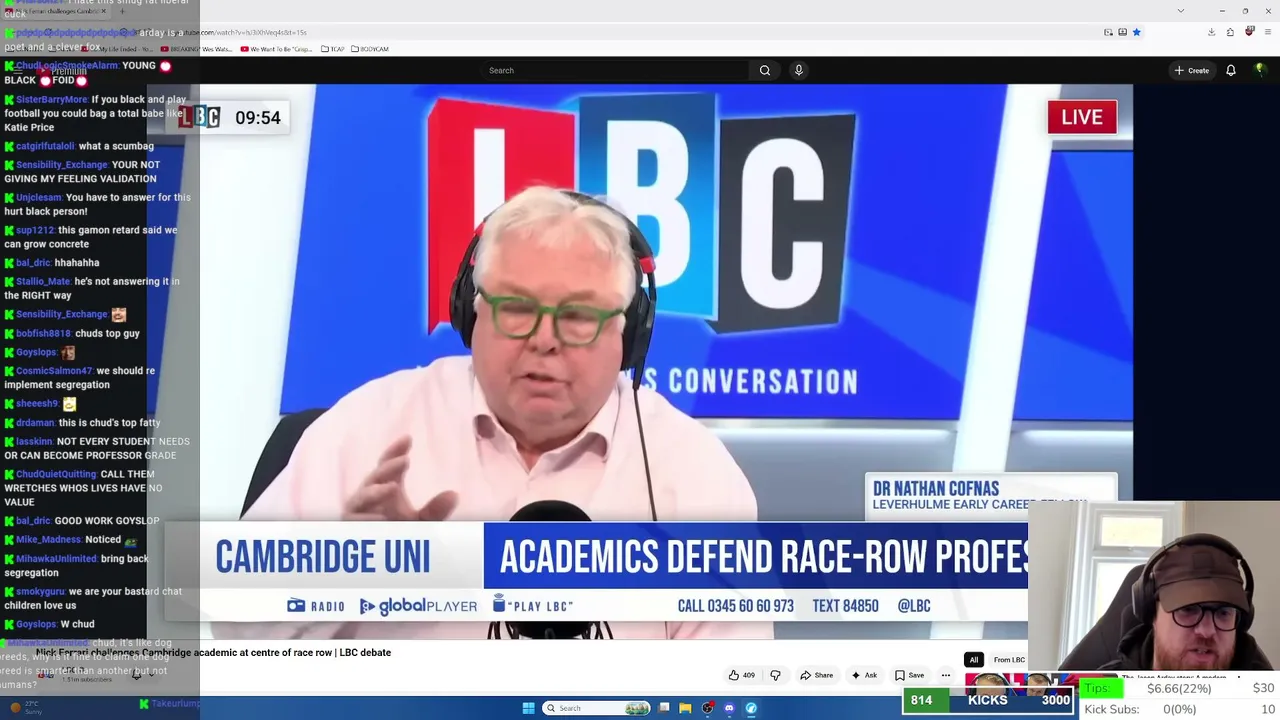Click the Ask button under the video
This screenshot has height=720, width=1280.
coord(864,675)
